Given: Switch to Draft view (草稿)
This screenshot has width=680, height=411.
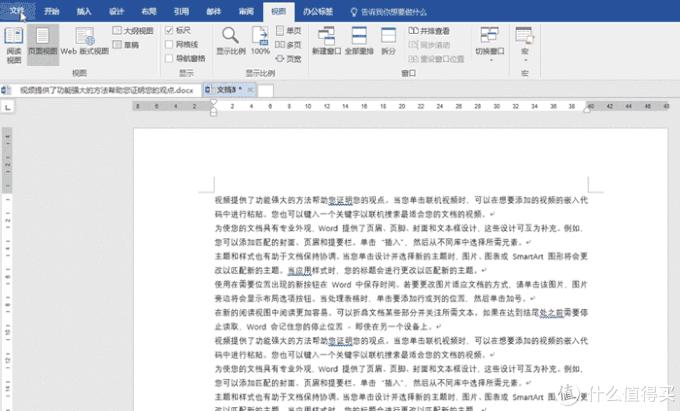Looking at the screenshot, I should (126, 44).
